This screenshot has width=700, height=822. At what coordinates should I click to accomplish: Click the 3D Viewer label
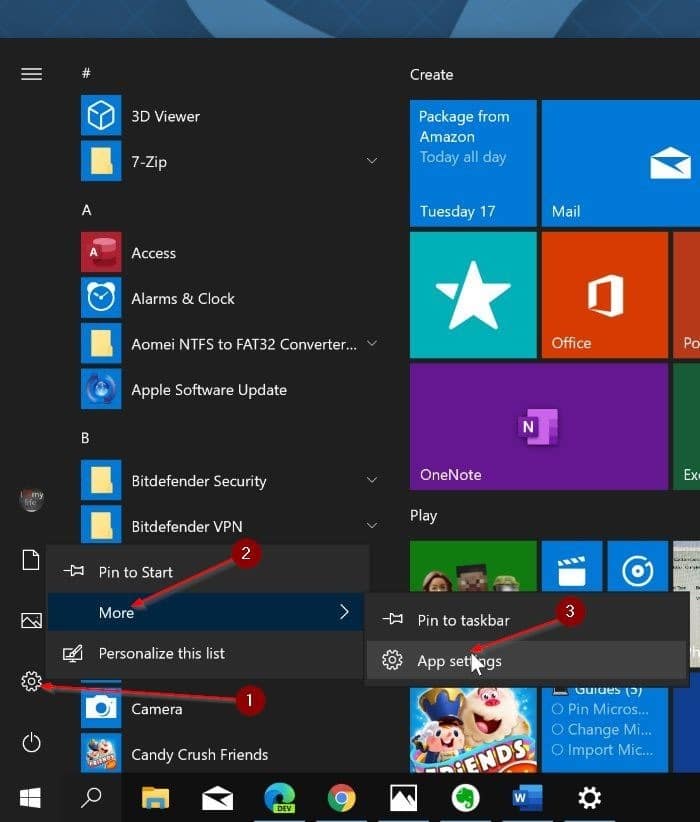coord(165,116)
